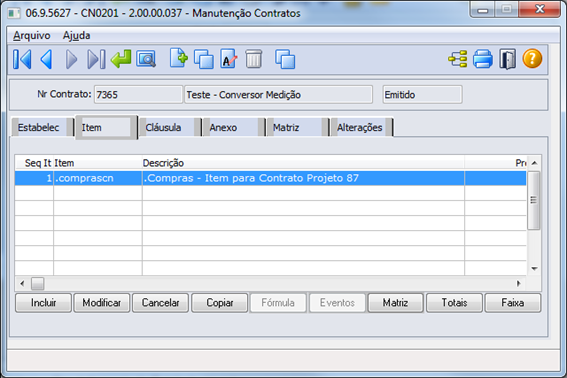
Task: Click the Matriz button below the grid
Action: coord(395,303)
